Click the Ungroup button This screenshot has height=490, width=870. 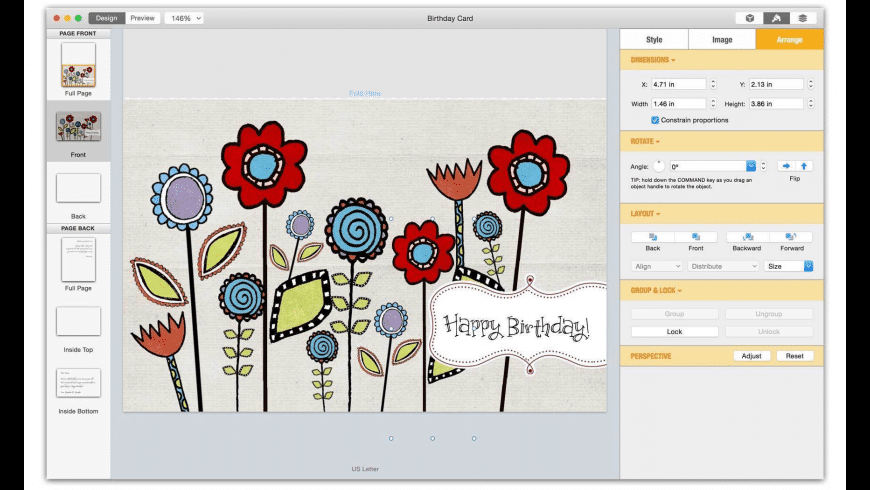pyautogui.click(x=768, y=314)
